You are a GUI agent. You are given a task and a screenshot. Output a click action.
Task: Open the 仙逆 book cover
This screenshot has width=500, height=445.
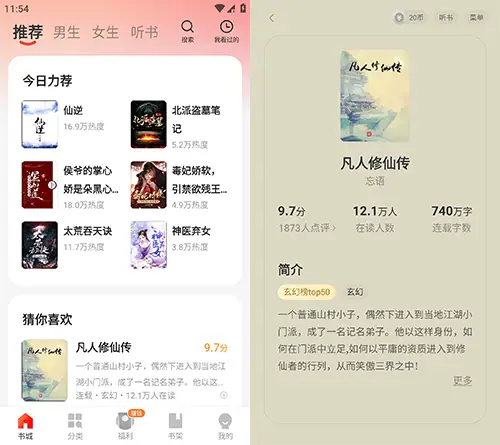[x=40, y=124]
